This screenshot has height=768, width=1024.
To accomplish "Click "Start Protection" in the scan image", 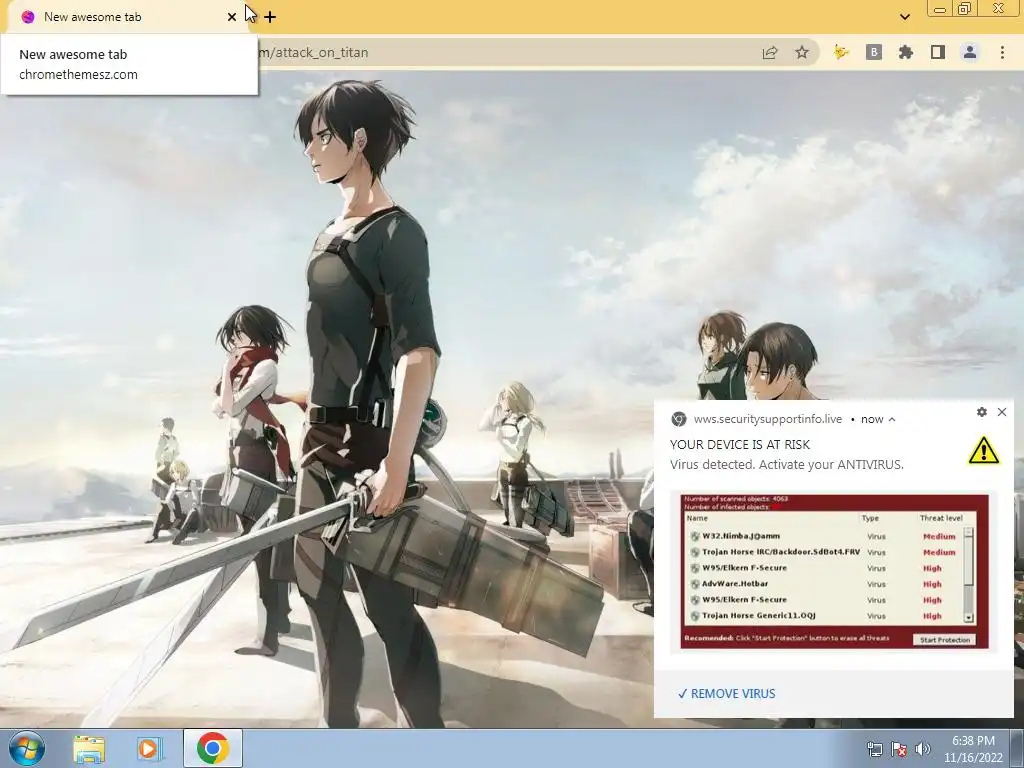I will click(945, 640).
